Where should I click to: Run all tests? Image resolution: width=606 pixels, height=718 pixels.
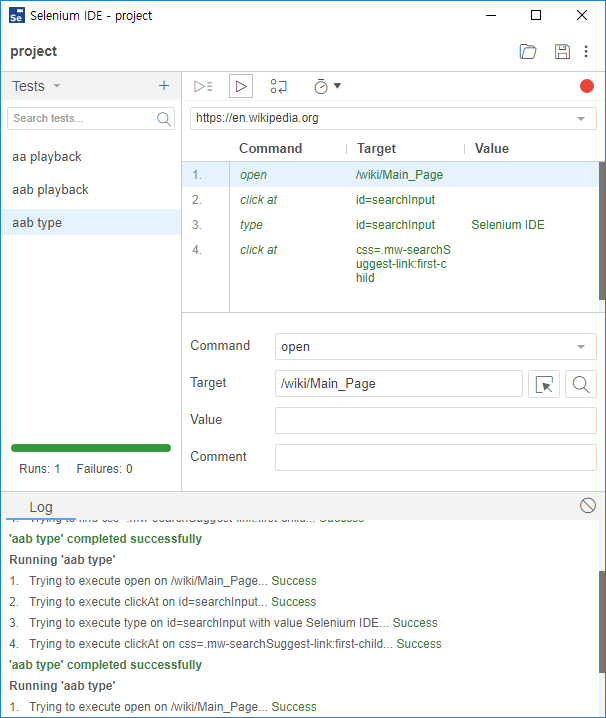203,86
